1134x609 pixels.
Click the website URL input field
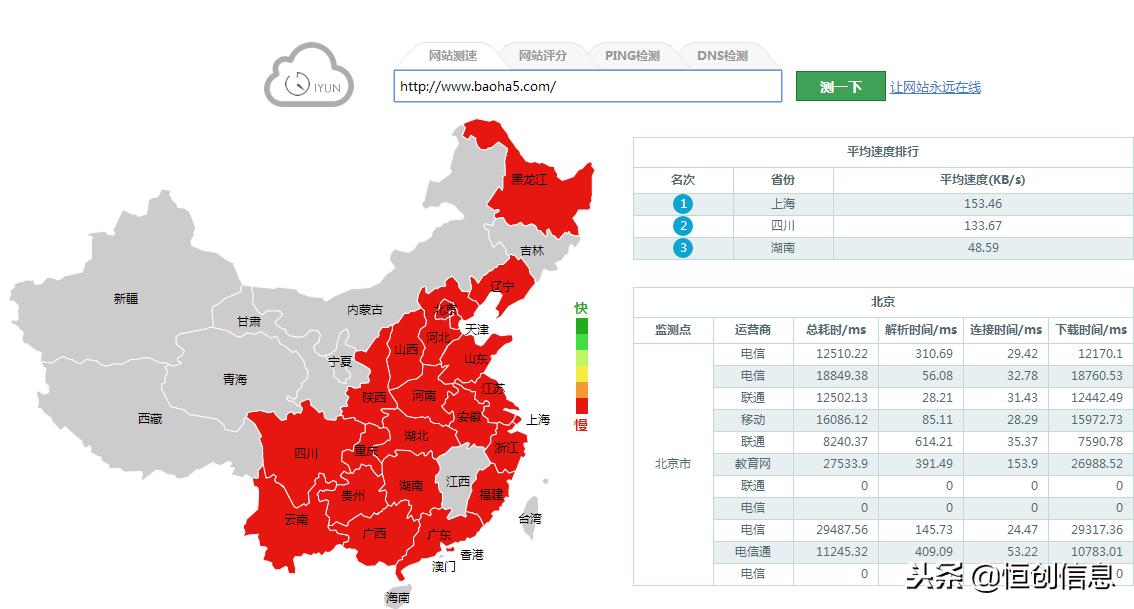coord(588,87)
